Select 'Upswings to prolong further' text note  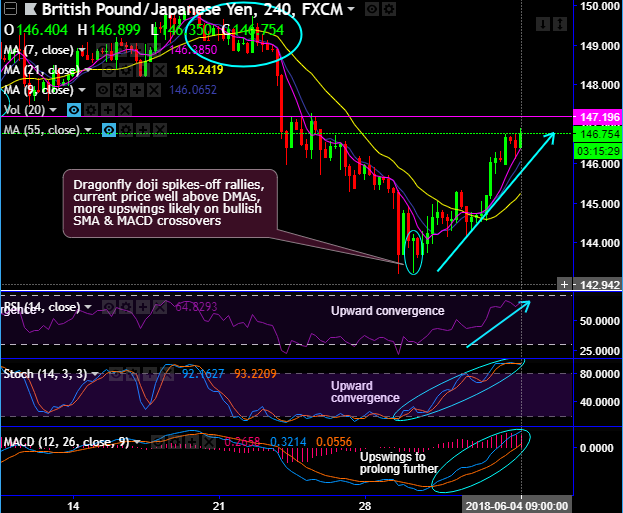pyautogui.click(x=399, y=463)
